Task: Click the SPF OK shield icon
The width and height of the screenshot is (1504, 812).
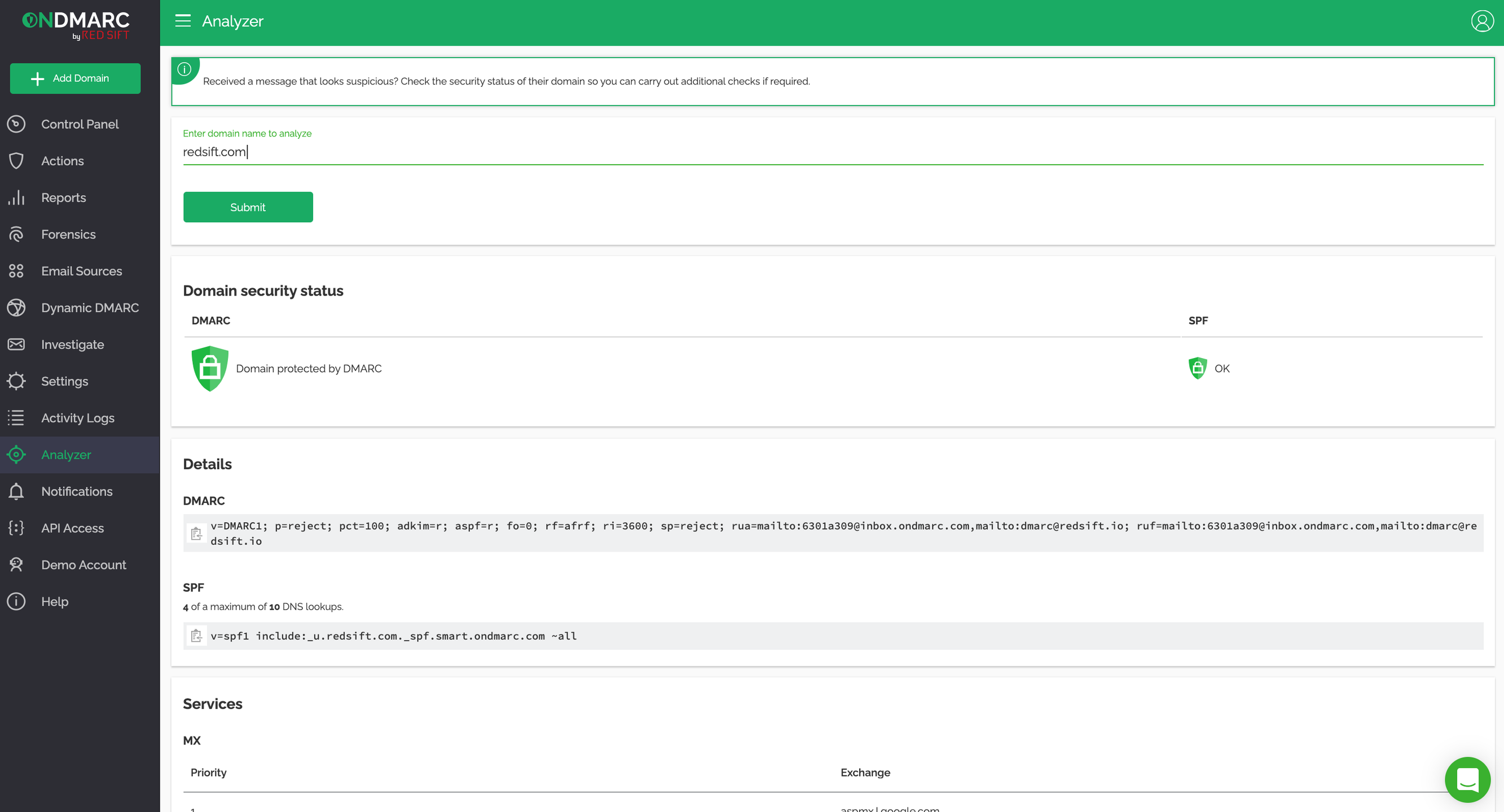Action: coord(1198,368)
